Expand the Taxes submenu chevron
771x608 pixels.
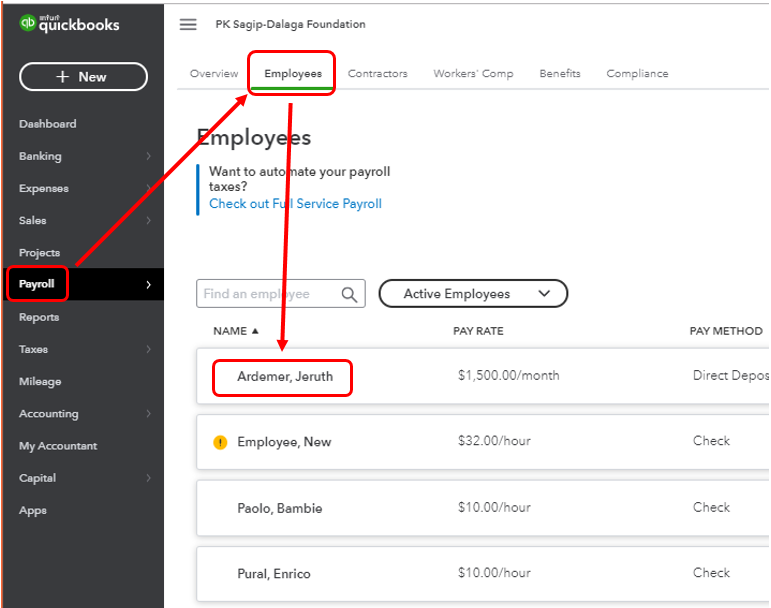pyautogui.click(x=148, y=349)
